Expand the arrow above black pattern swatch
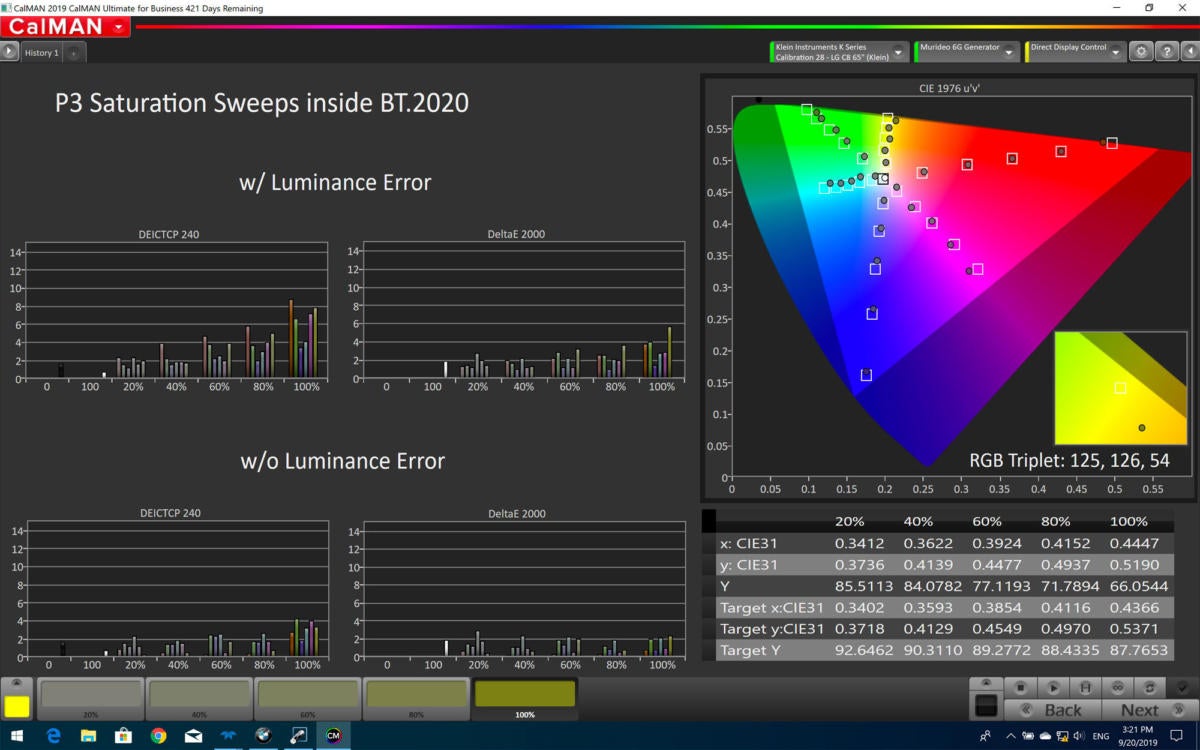1200x750 pixels. [x=986, y=685]
